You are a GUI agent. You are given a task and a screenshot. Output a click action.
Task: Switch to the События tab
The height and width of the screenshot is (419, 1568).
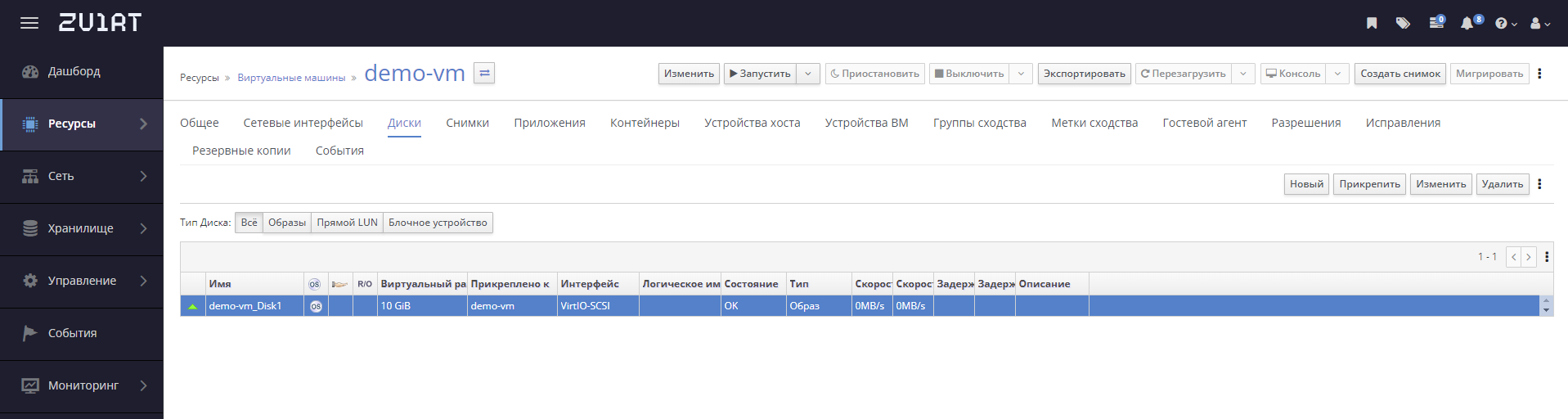(x=339, y=151)
